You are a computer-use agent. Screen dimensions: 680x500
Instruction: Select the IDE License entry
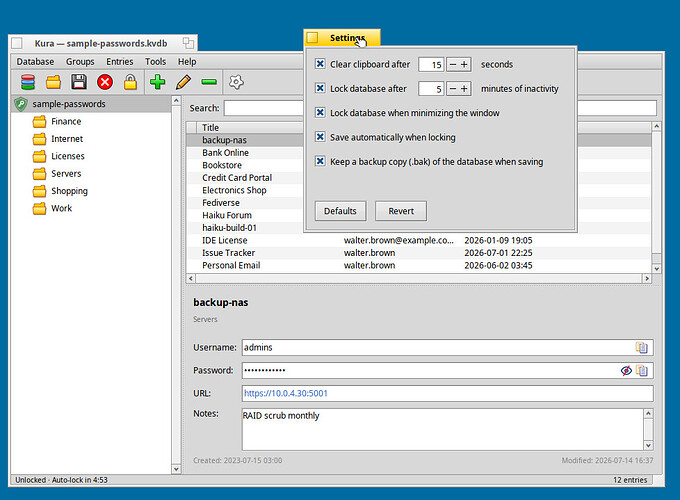[419, 240]
